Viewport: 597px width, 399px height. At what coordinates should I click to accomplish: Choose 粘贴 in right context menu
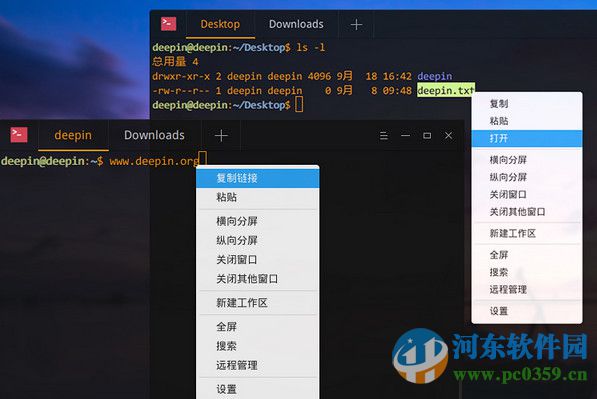pyautogui.click(x=527, y=121)
